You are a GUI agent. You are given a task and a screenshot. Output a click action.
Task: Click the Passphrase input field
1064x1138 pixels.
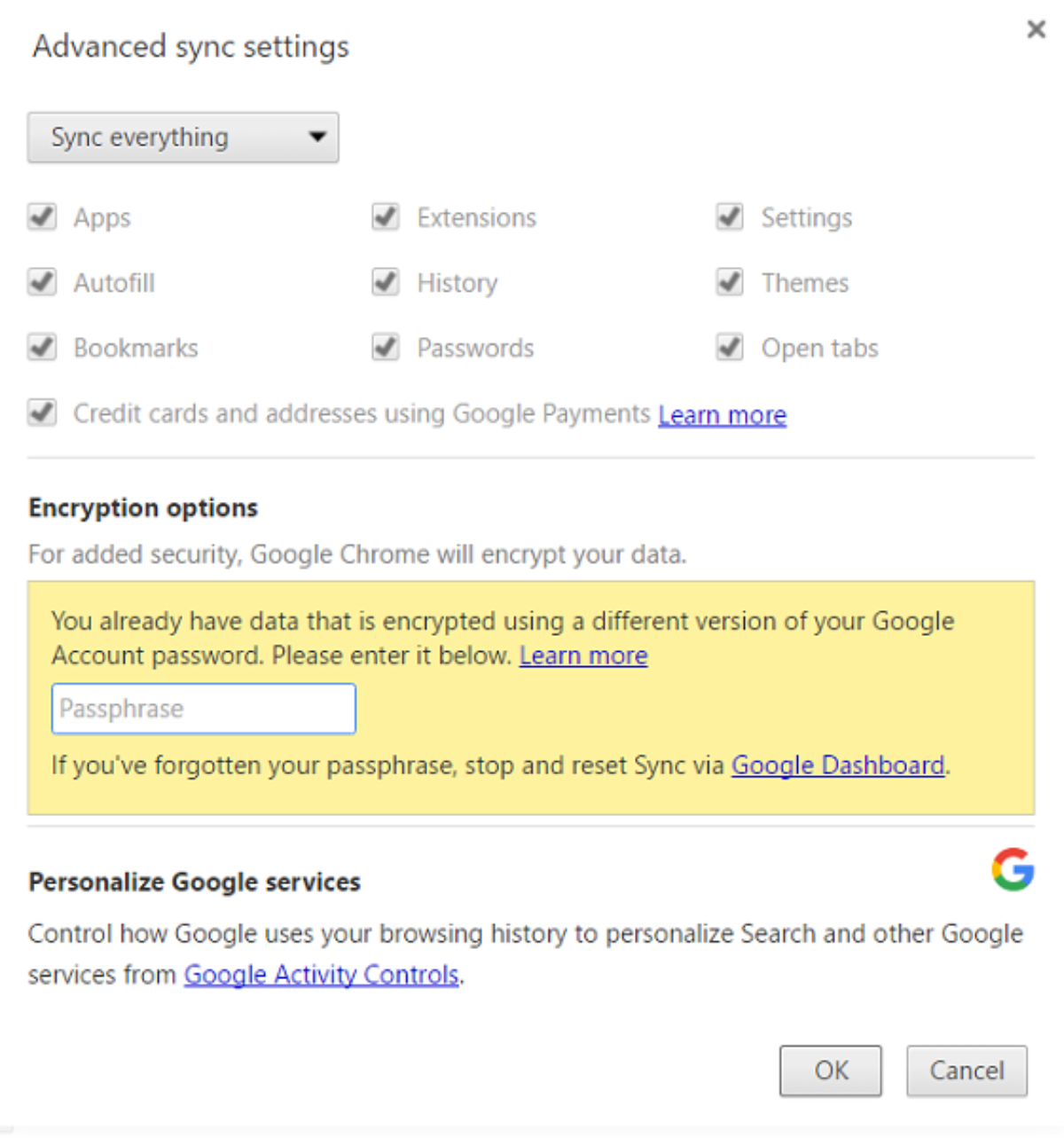point(204,709)
